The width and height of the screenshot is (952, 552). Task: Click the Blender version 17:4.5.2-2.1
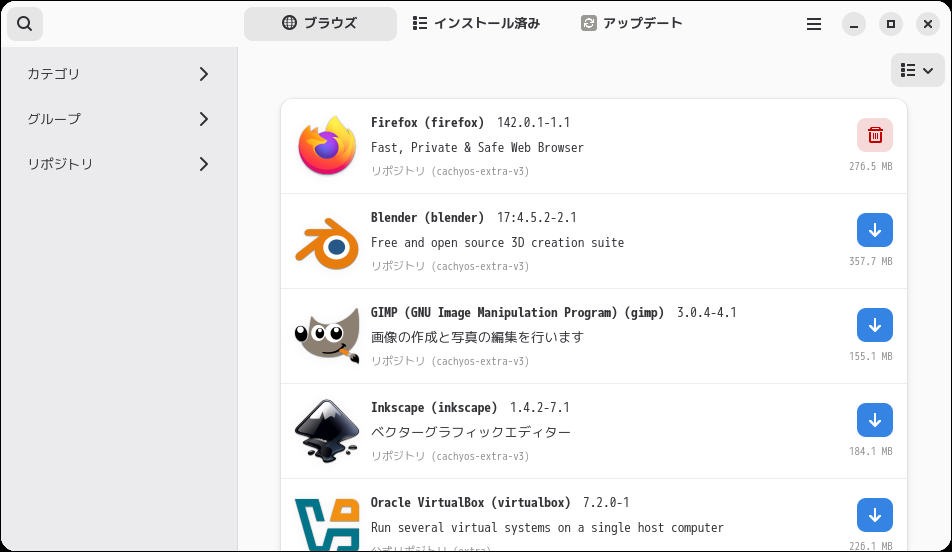pos(537,217)
